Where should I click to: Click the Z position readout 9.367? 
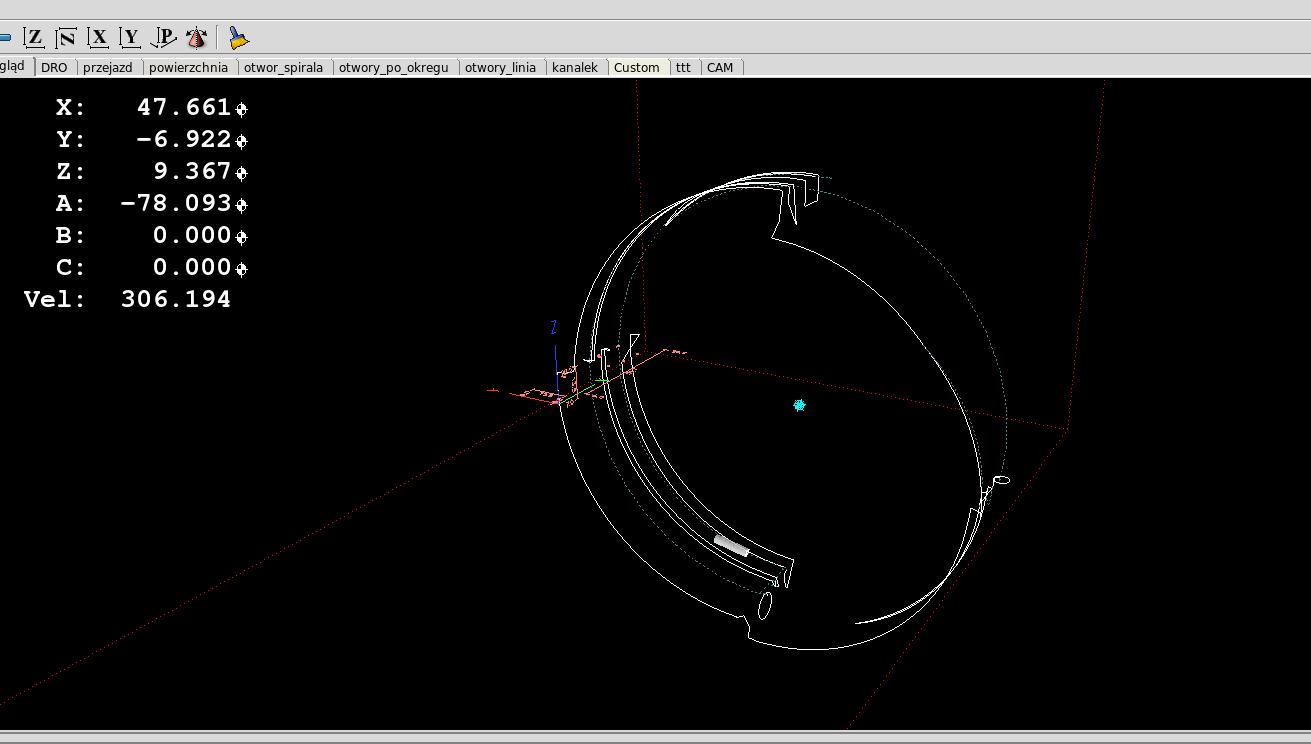coord(192,171)
